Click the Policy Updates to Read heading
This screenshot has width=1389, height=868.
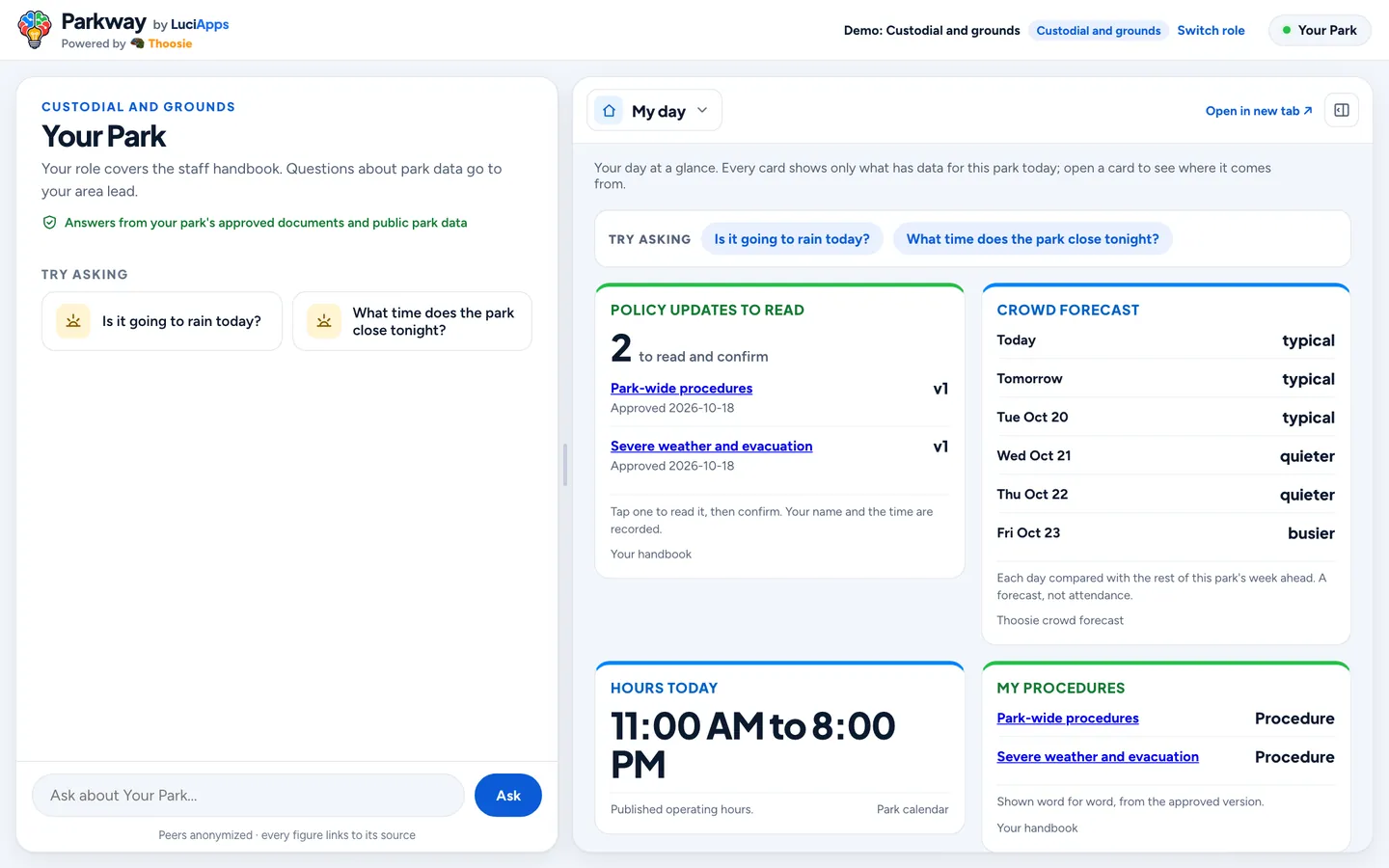click(707, 311)
